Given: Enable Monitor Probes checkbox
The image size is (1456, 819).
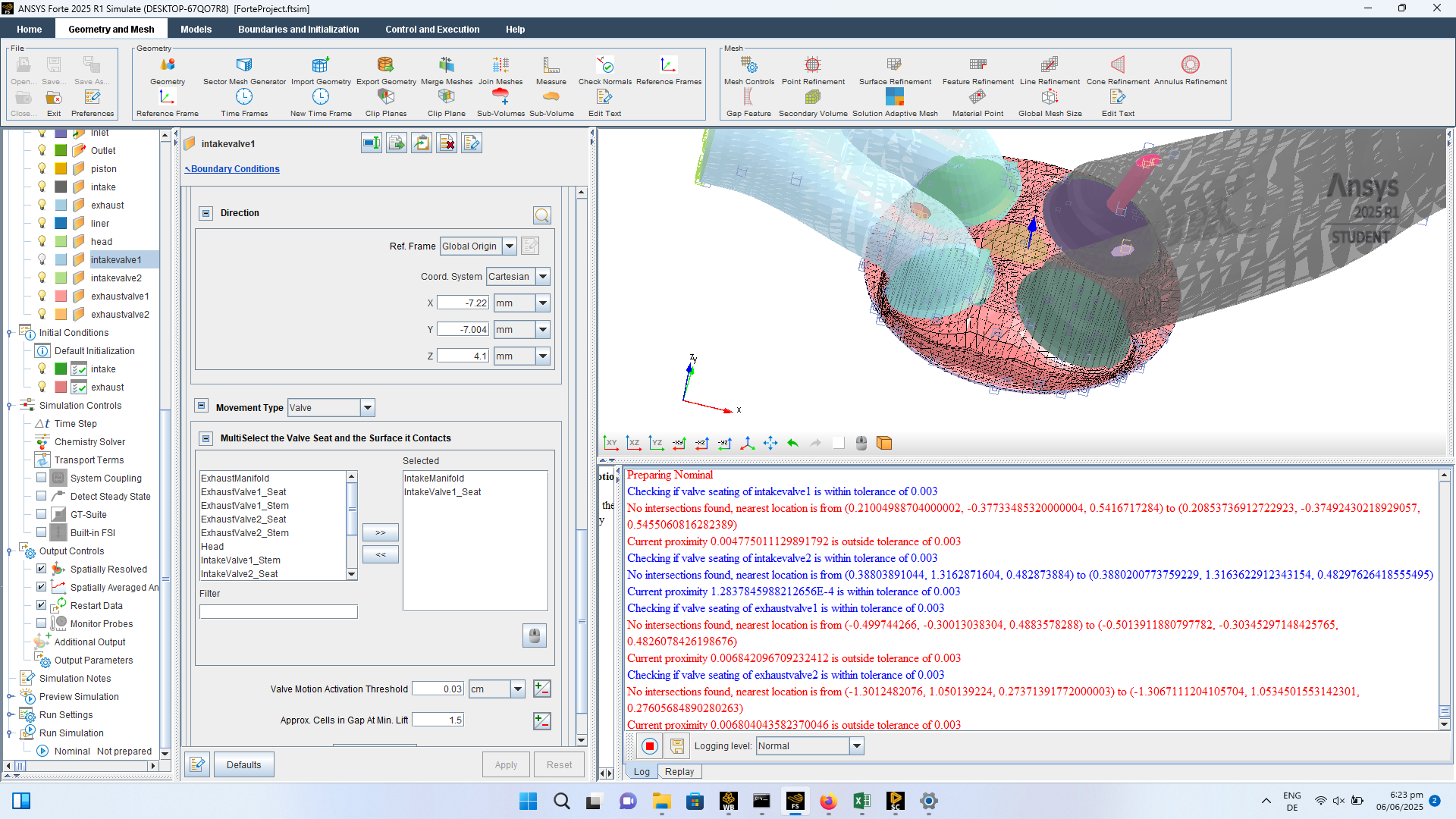Looking at the screenshot, I should (x=42, y=623).
